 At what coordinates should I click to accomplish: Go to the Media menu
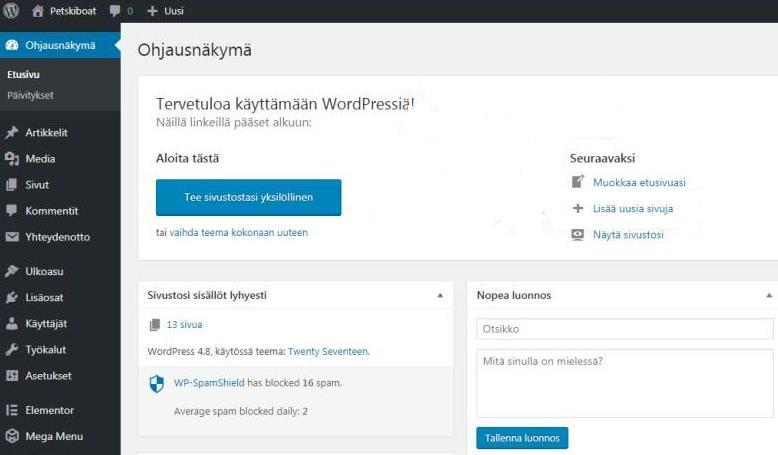pos(40,159)
